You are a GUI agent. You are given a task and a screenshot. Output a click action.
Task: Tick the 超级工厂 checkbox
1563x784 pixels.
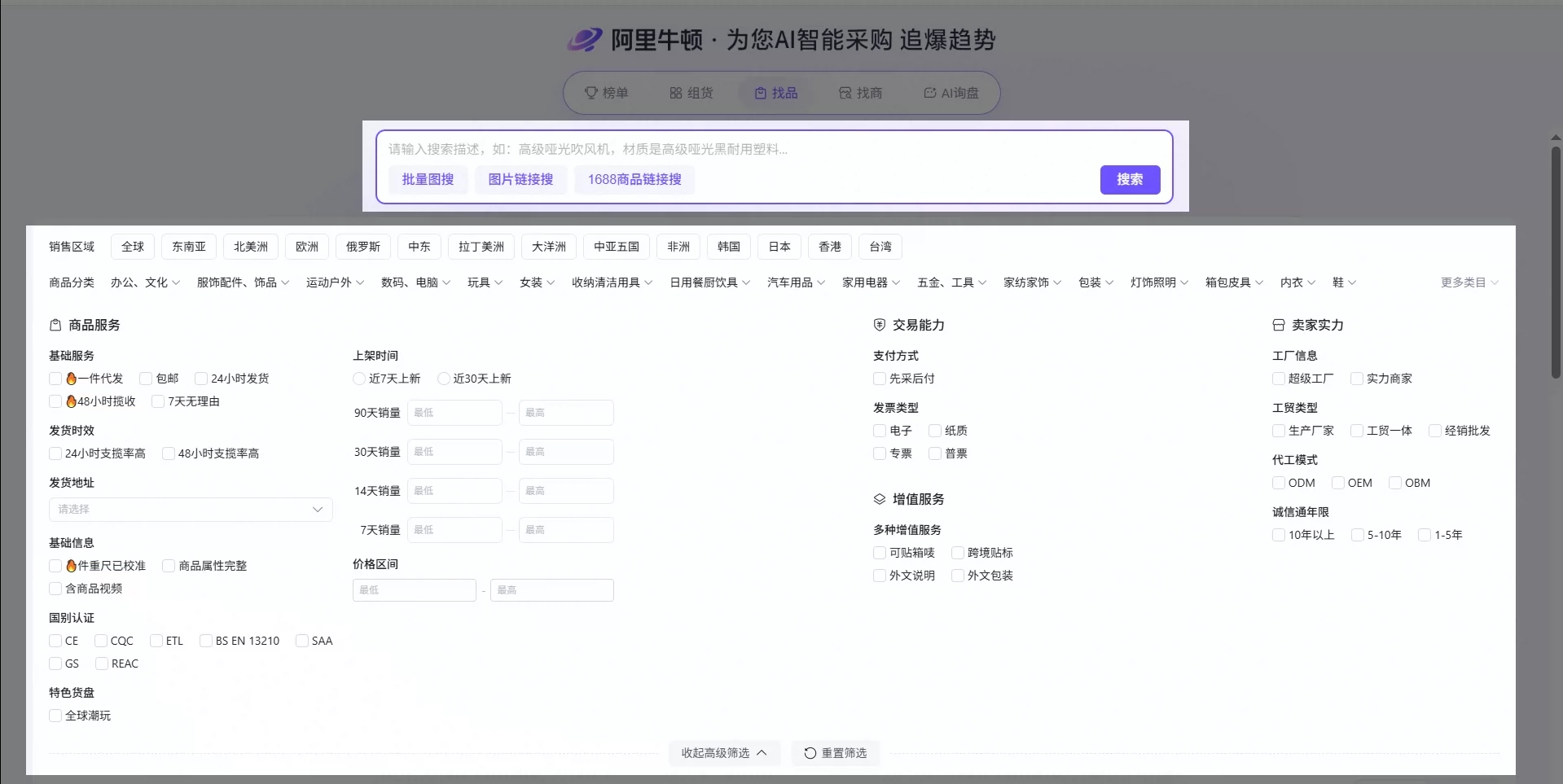[x=1279, y=379]
